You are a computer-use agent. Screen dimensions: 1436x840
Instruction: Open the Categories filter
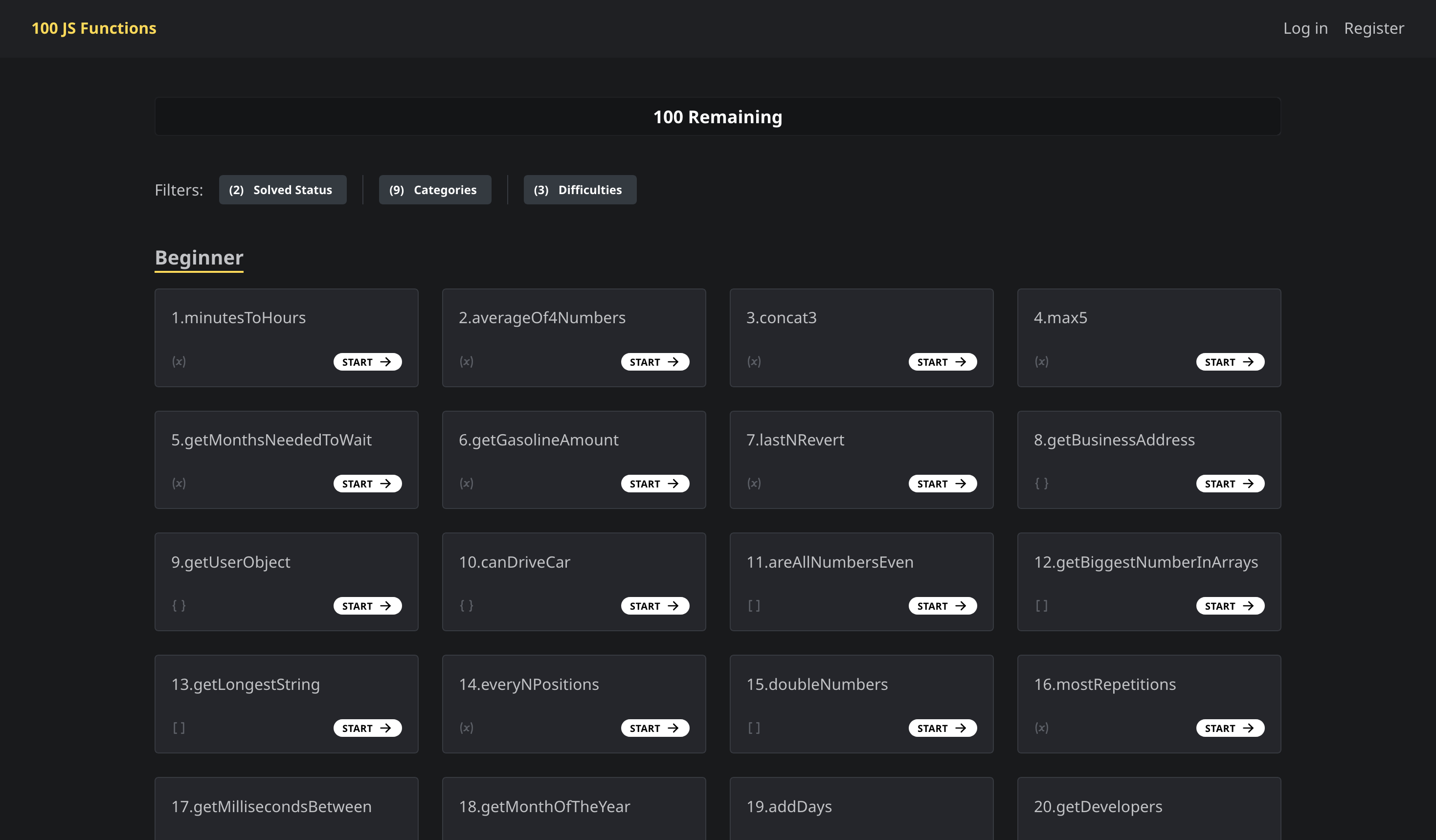click(x=435, y=190)
